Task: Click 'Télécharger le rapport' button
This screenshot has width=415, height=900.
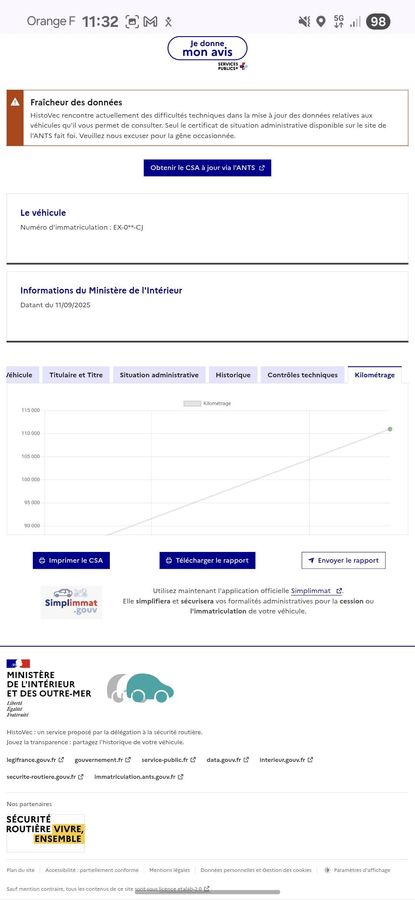Action: pos(207,560)
